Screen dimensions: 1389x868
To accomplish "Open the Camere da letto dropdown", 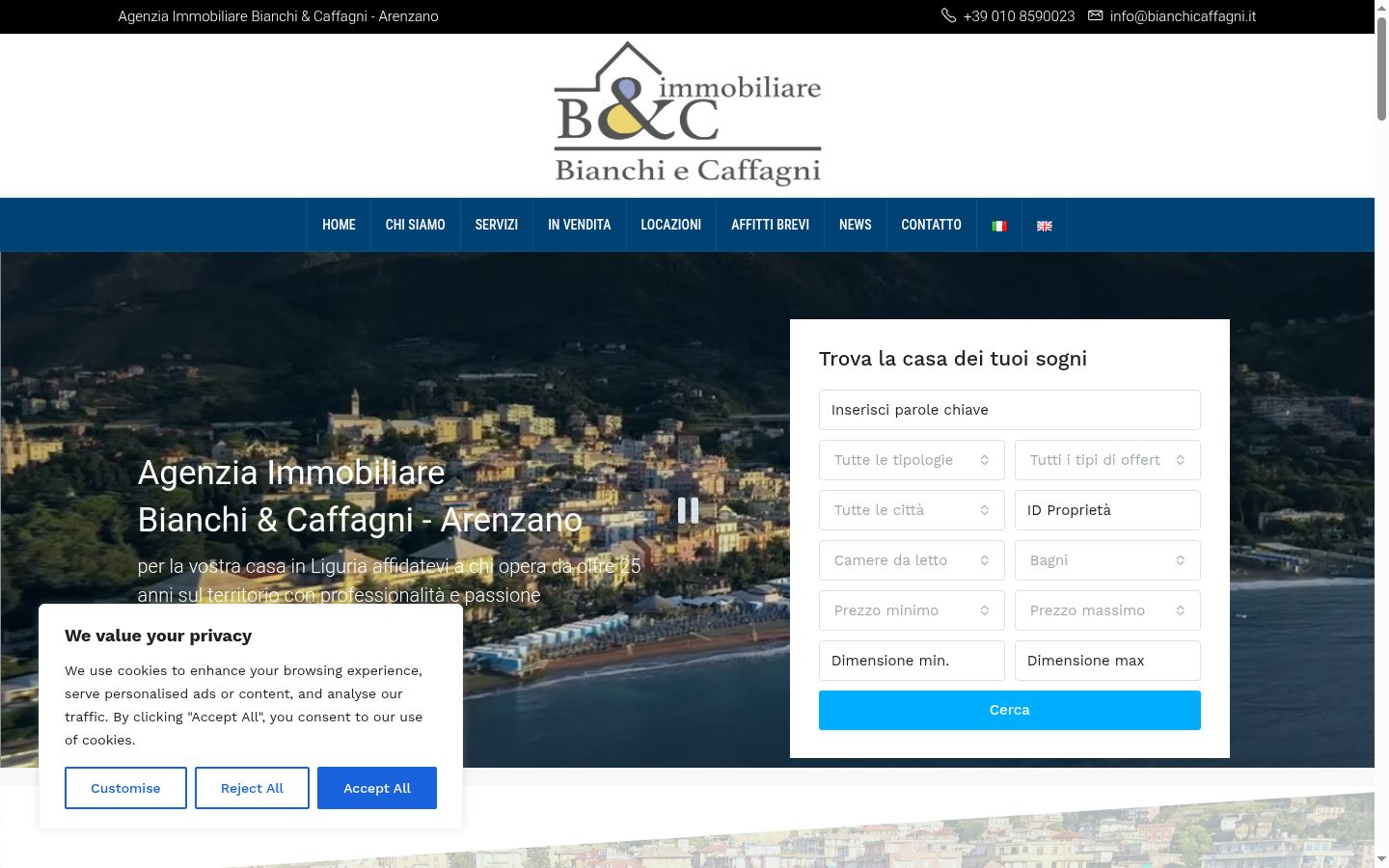I will coord(912,560).
